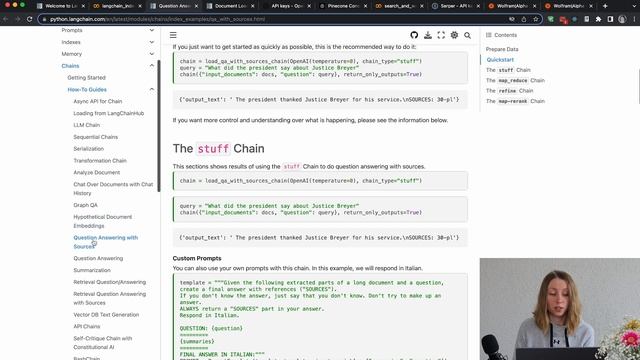Open the Extensions puzzle-piece menu
Image resolution: width=640 pixels, height=360 pixels.
tap(598, 19)
